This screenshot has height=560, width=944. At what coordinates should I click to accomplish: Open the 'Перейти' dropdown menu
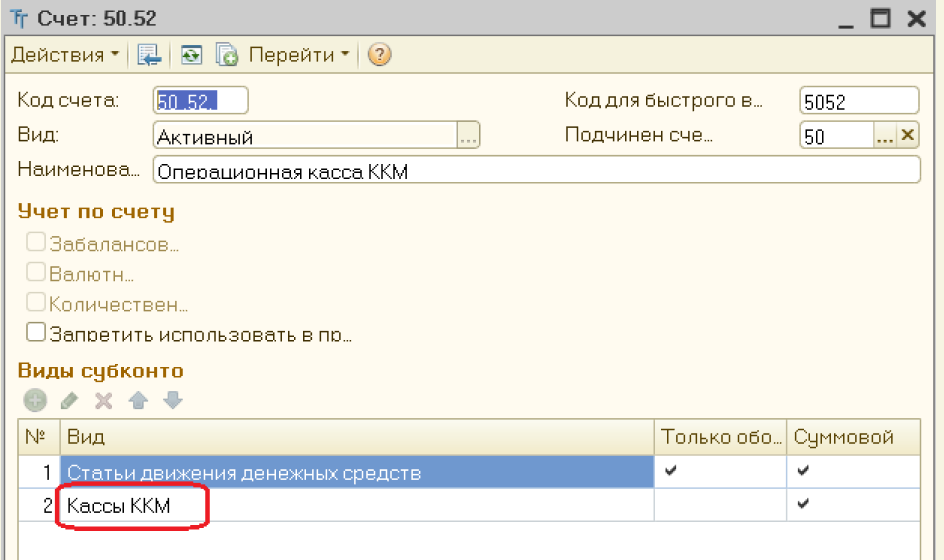click(298, 55)
